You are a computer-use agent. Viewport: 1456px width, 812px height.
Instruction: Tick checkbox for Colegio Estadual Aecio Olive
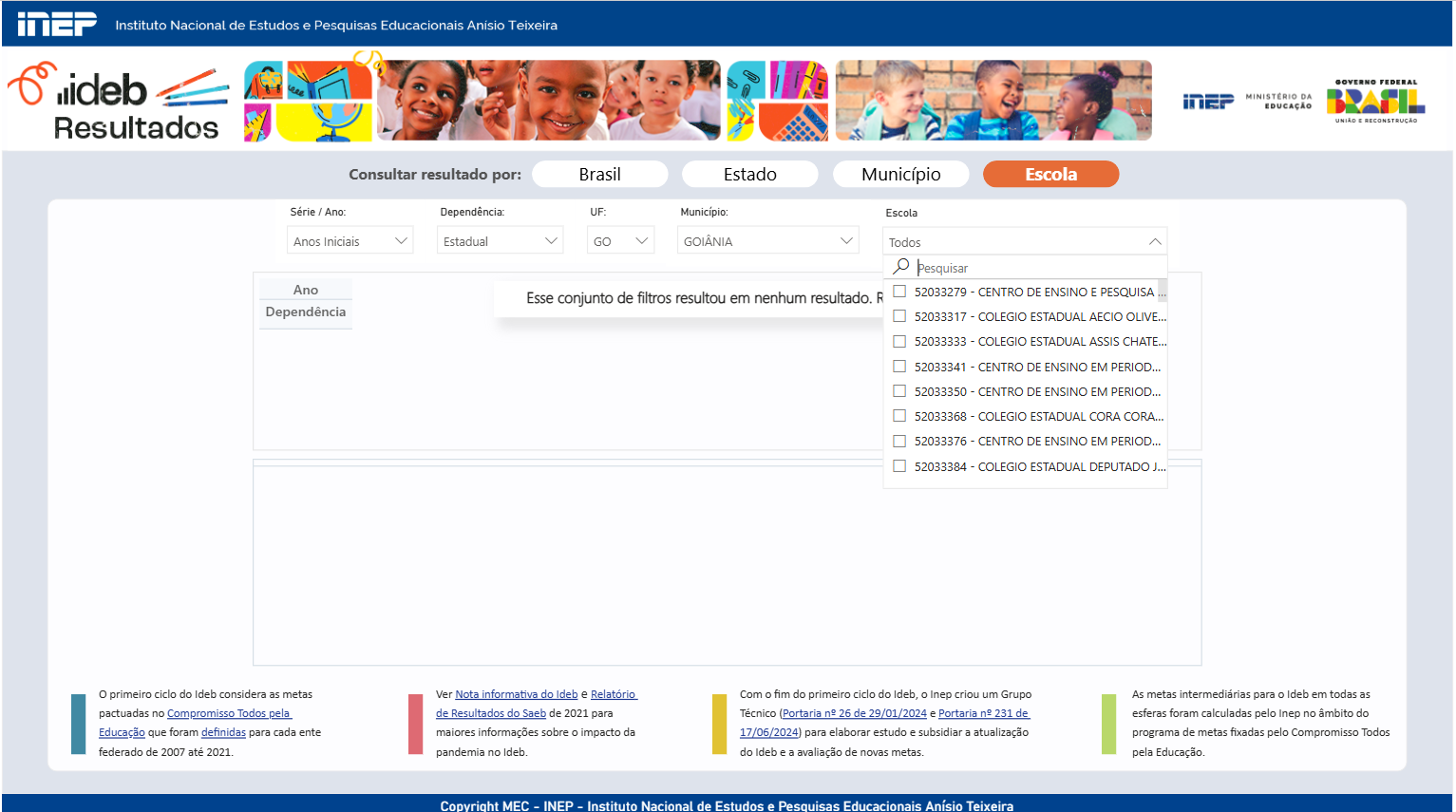899,316
